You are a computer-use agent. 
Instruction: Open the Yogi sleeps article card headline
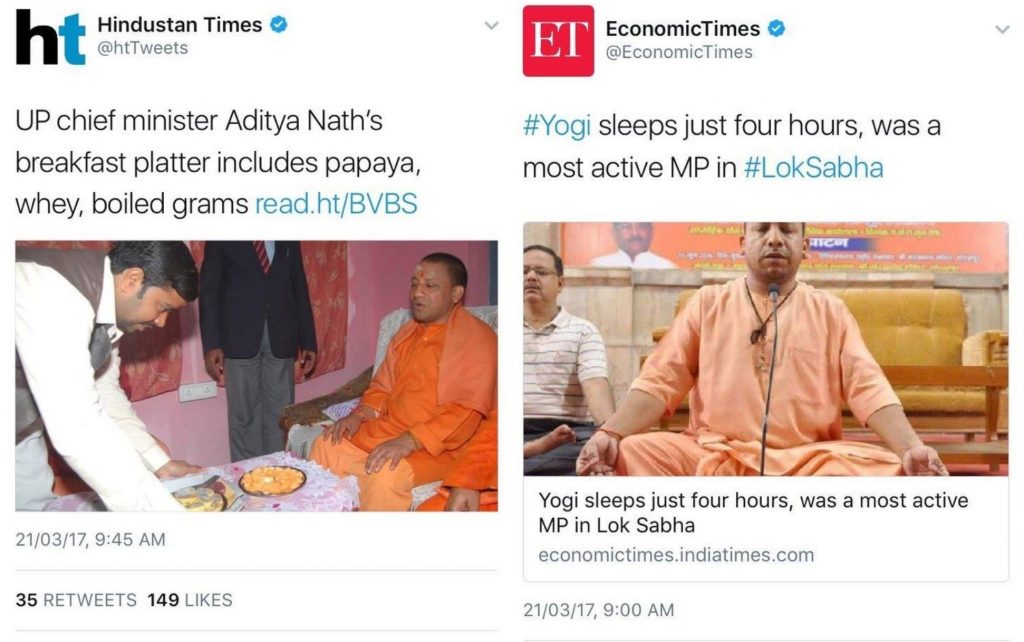click(753, 513)
